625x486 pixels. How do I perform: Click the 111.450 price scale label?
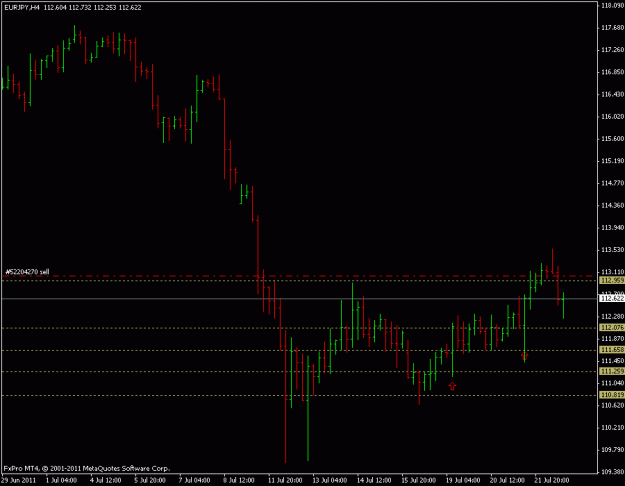[612, 361]
